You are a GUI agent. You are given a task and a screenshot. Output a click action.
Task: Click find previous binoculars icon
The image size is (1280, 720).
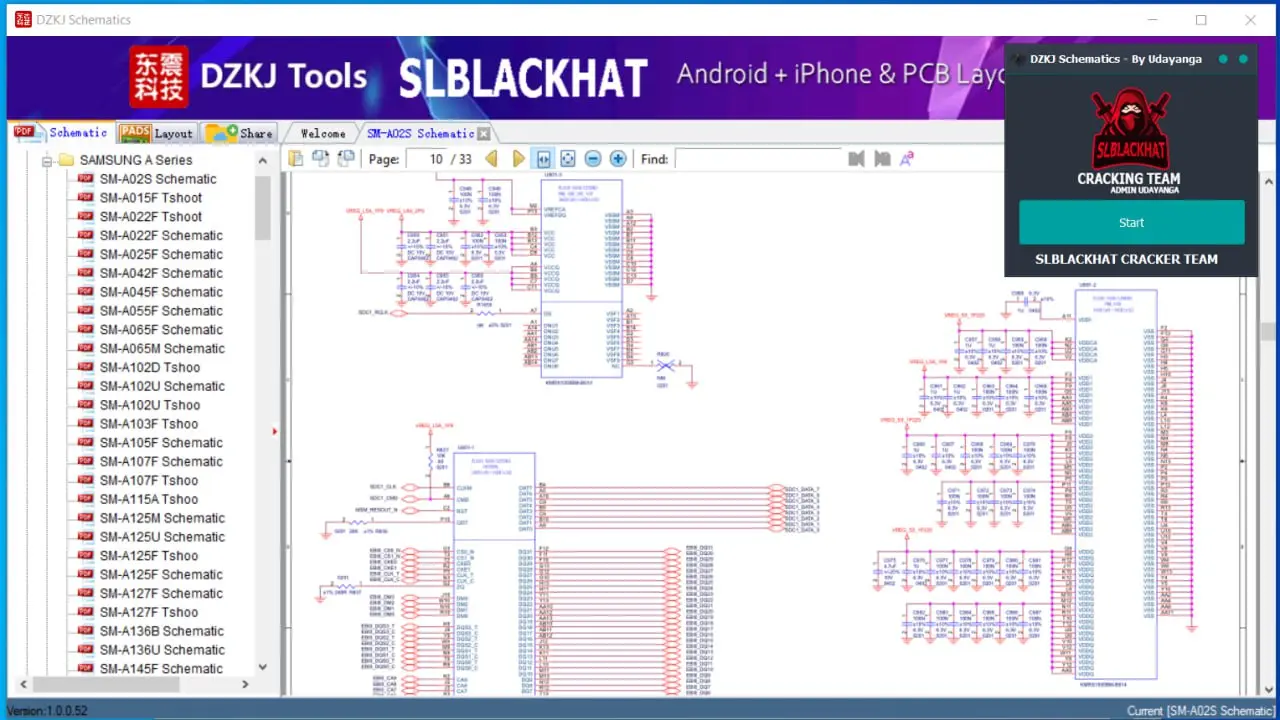856,158
